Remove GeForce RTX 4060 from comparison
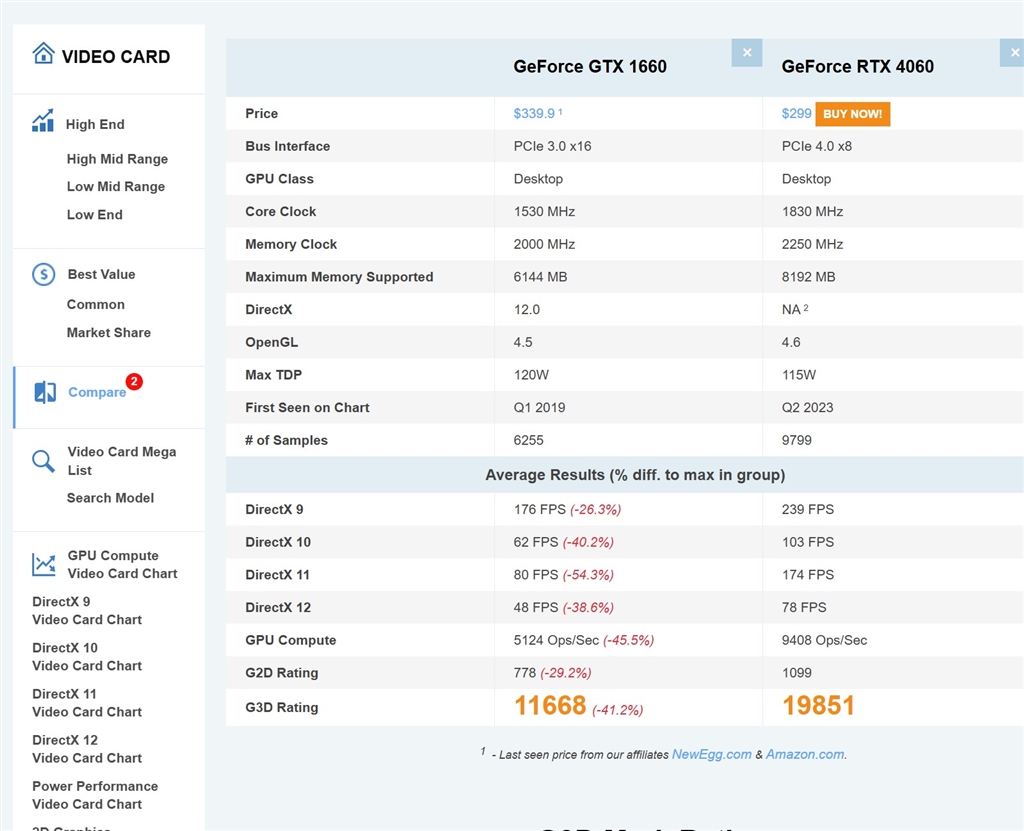1024x831 pixels. (x=1013, y=53)
